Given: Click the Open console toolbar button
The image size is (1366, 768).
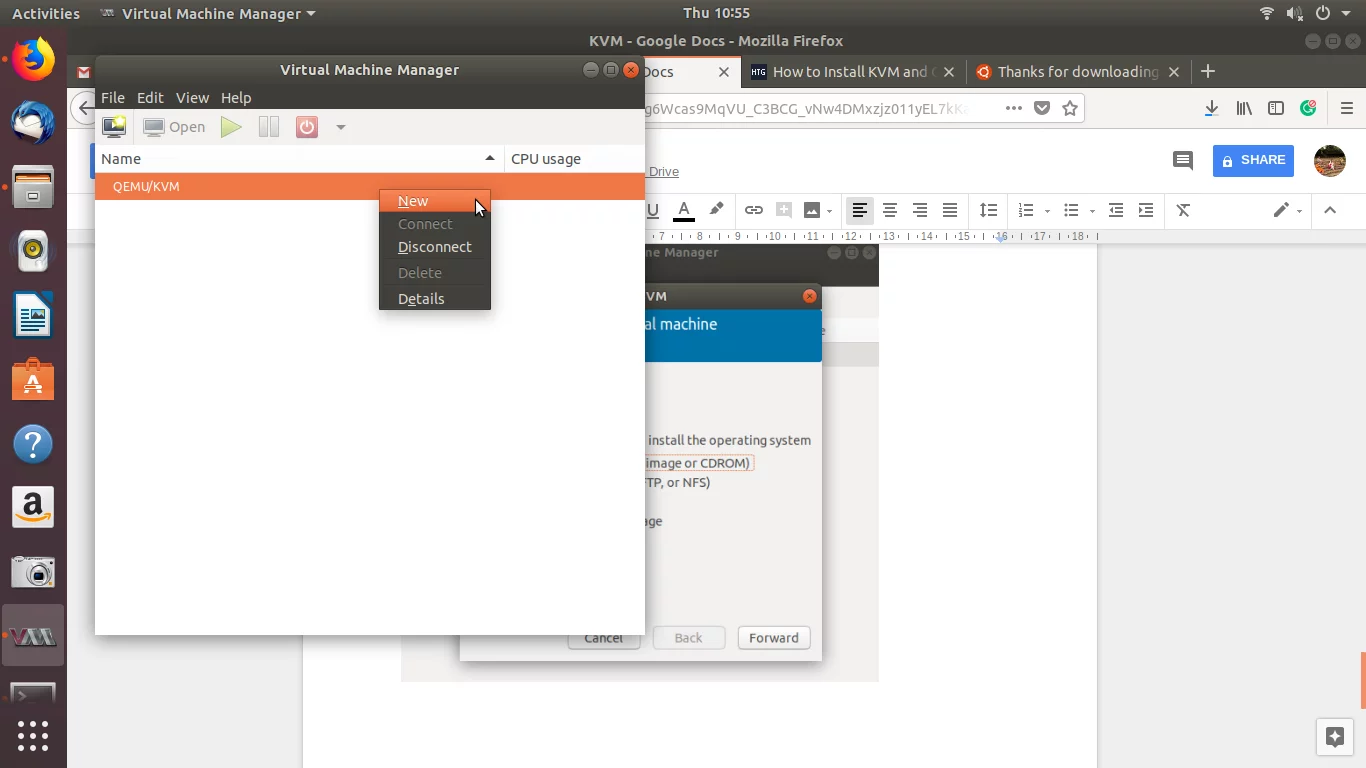Looking at the screenshot, I should point(174,127).
